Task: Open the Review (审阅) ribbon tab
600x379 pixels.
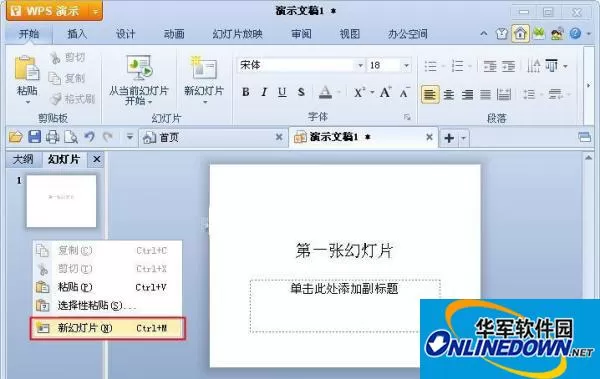Action: tap(301, 34)
